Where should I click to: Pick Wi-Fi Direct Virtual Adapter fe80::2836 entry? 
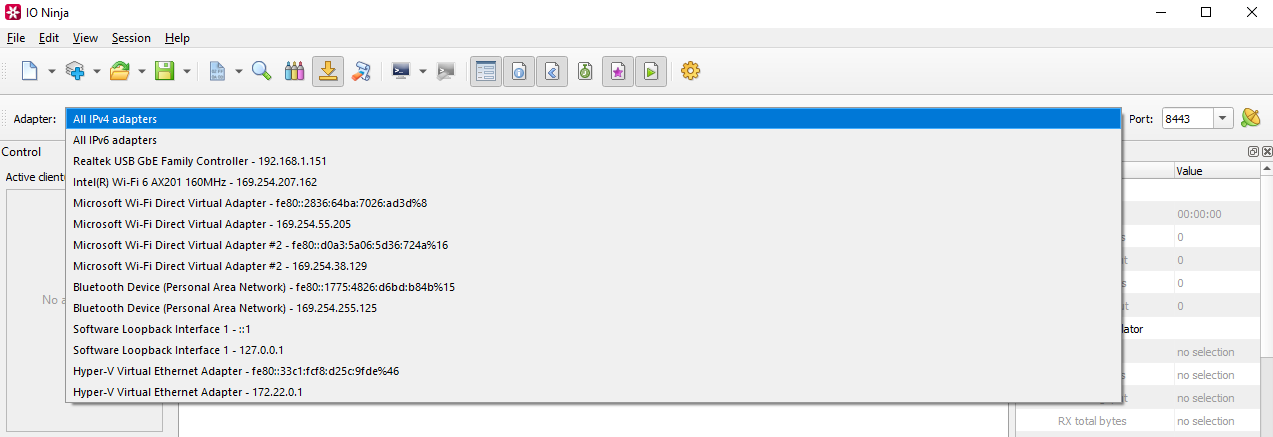[593, 203]
